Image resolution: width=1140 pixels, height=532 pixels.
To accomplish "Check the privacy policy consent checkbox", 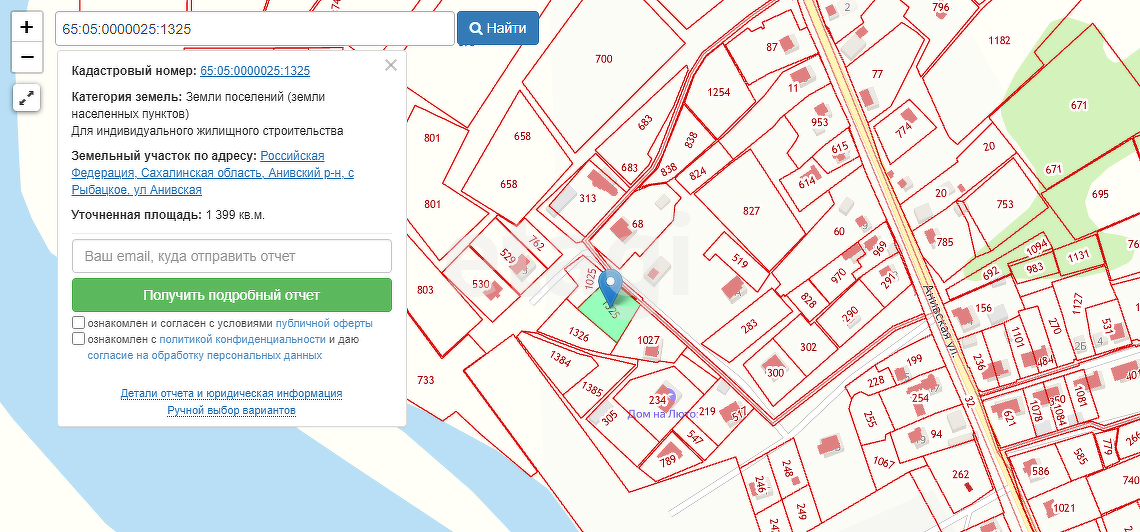I will (79, 339).
